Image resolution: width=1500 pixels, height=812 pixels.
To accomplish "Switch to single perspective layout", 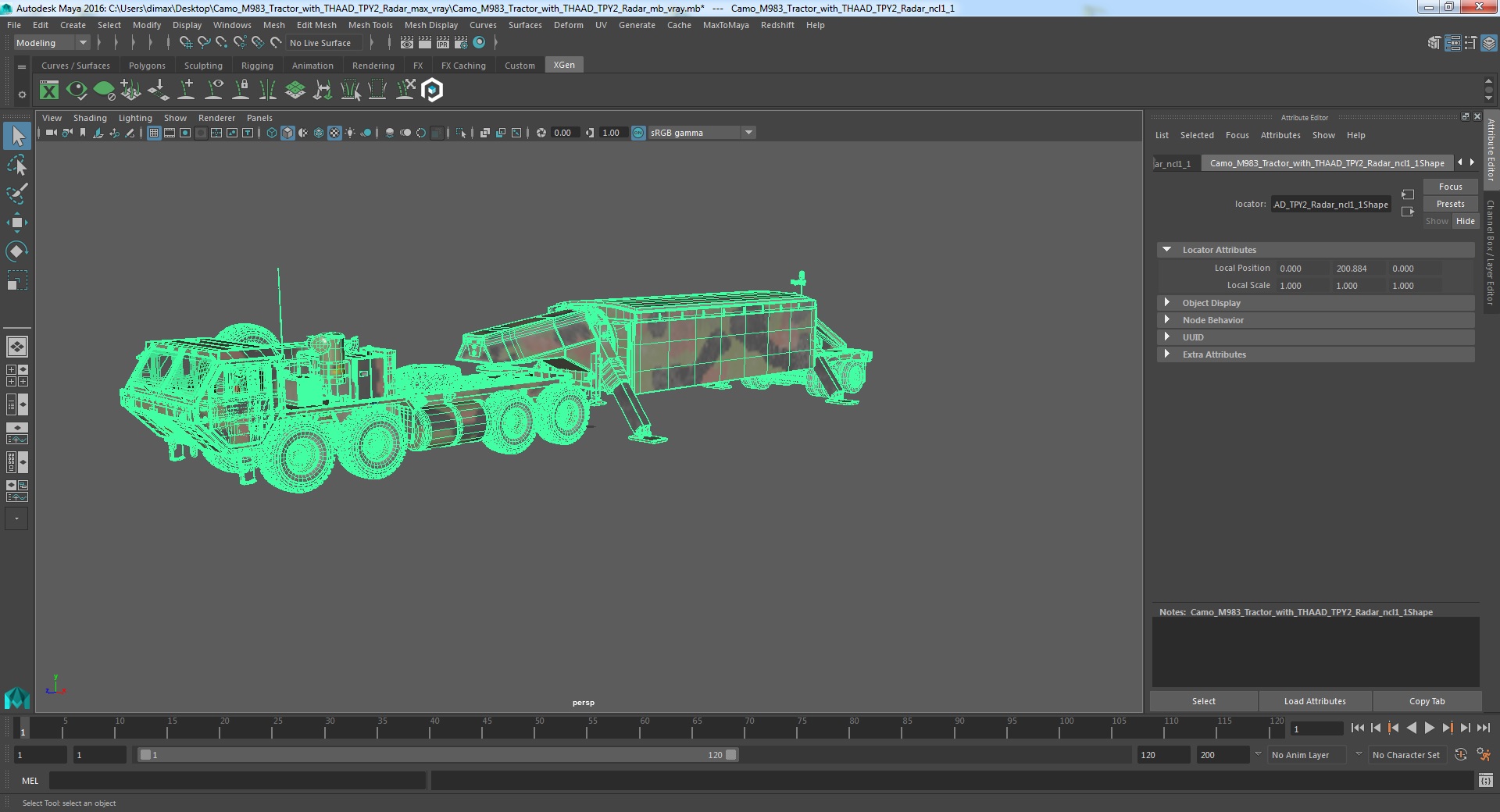I will (17, 346).
